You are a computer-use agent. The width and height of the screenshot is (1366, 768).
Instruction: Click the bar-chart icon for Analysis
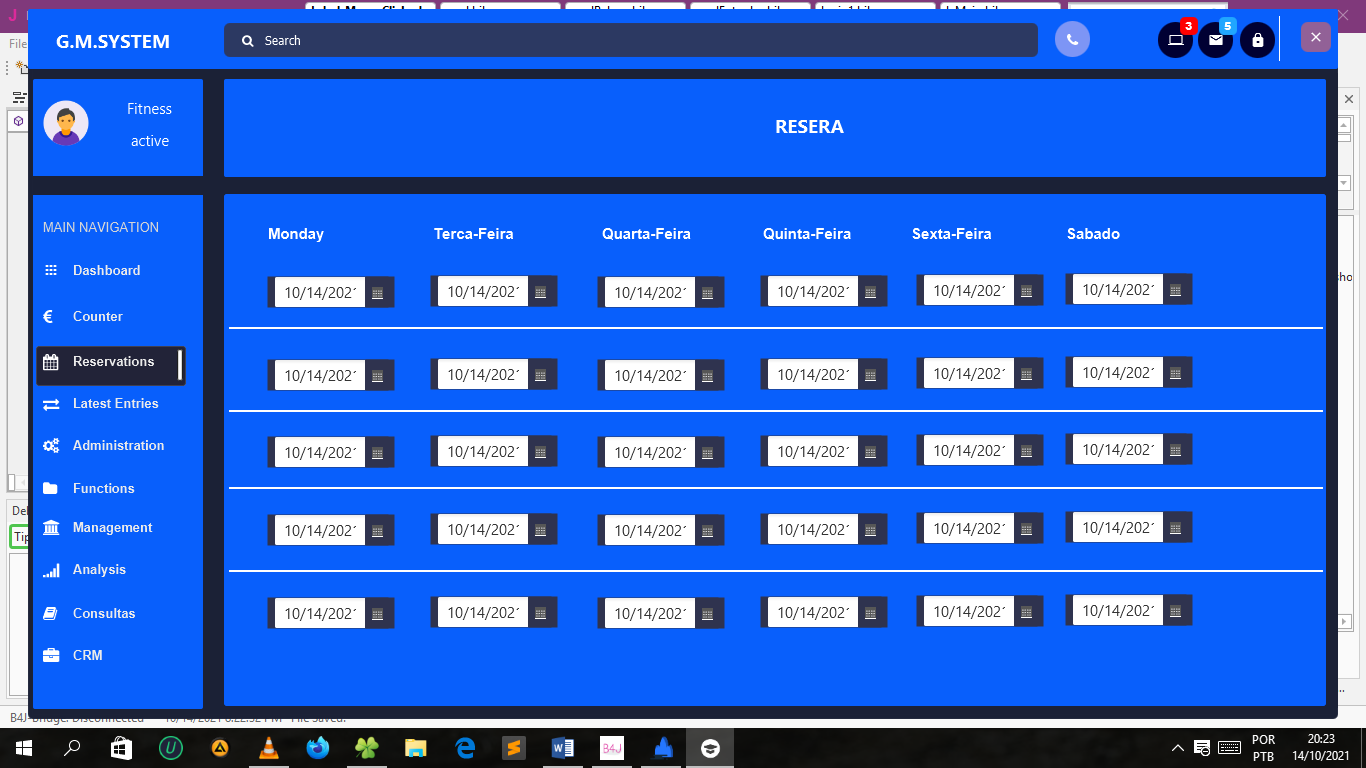point(51,570)
